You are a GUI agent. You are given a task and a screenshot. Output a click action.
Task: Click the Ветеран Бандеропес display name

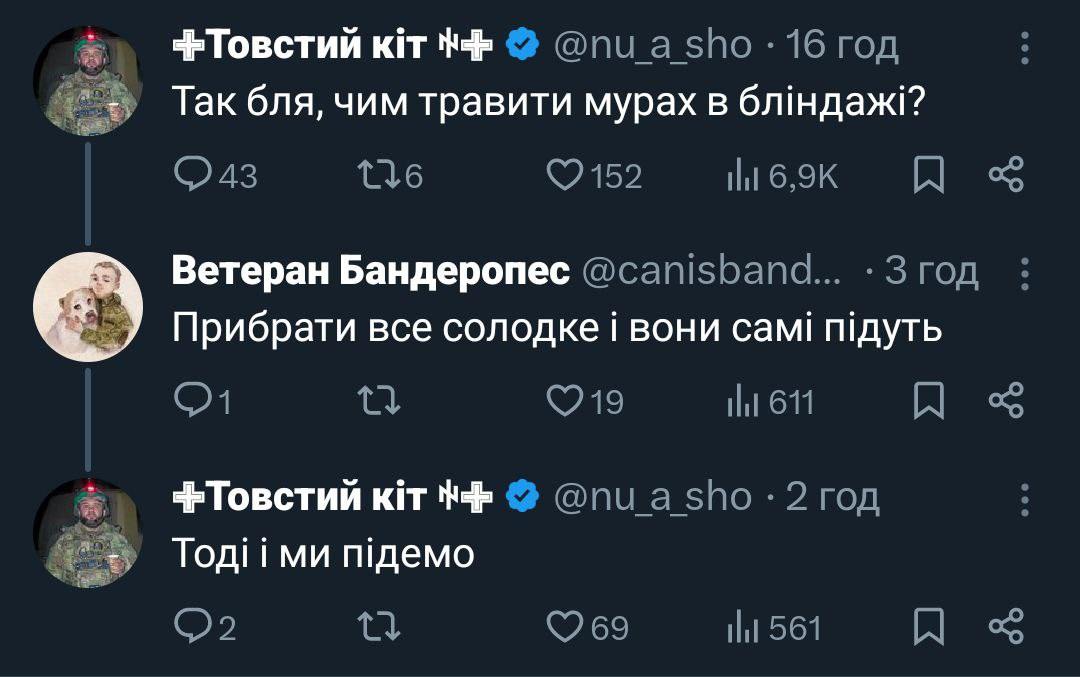click(x=370, y=272)
